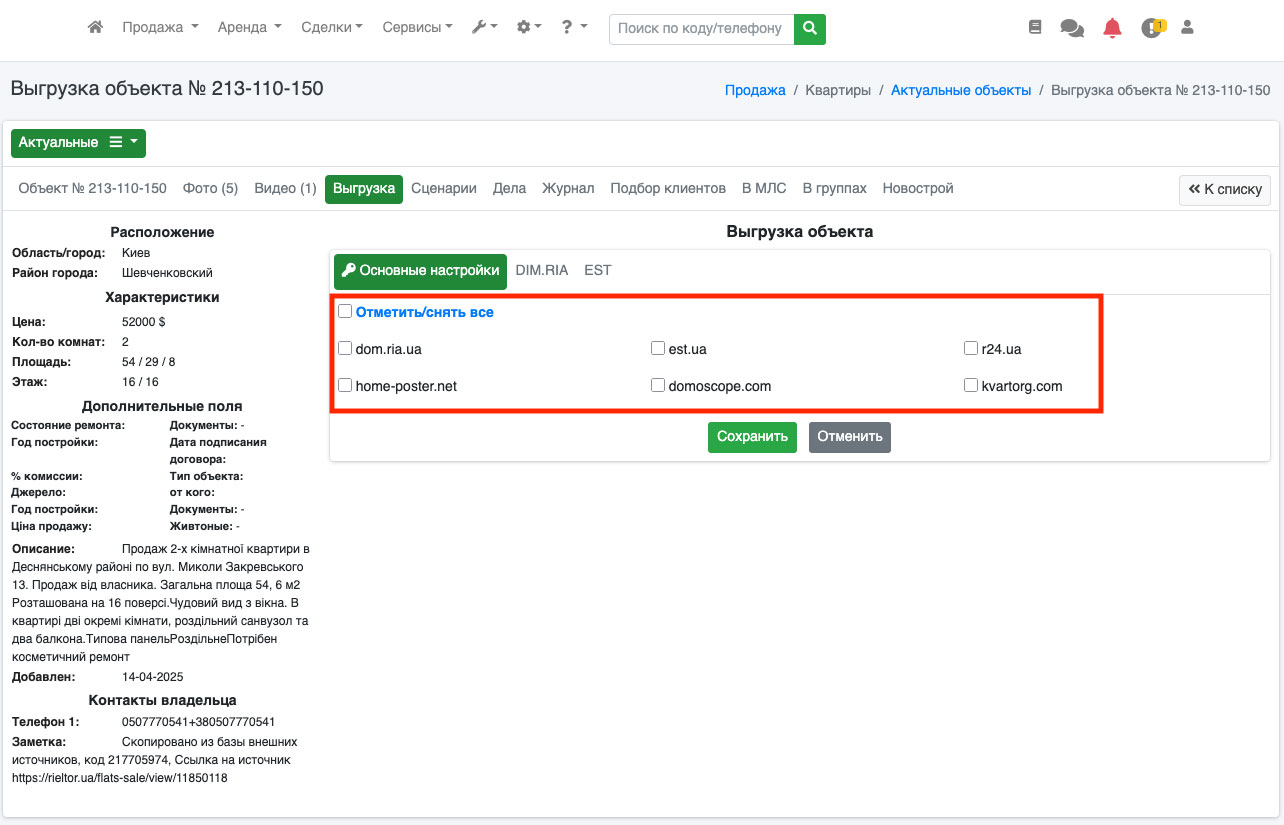Open the question mark help menu

click(x=573, y=28)
